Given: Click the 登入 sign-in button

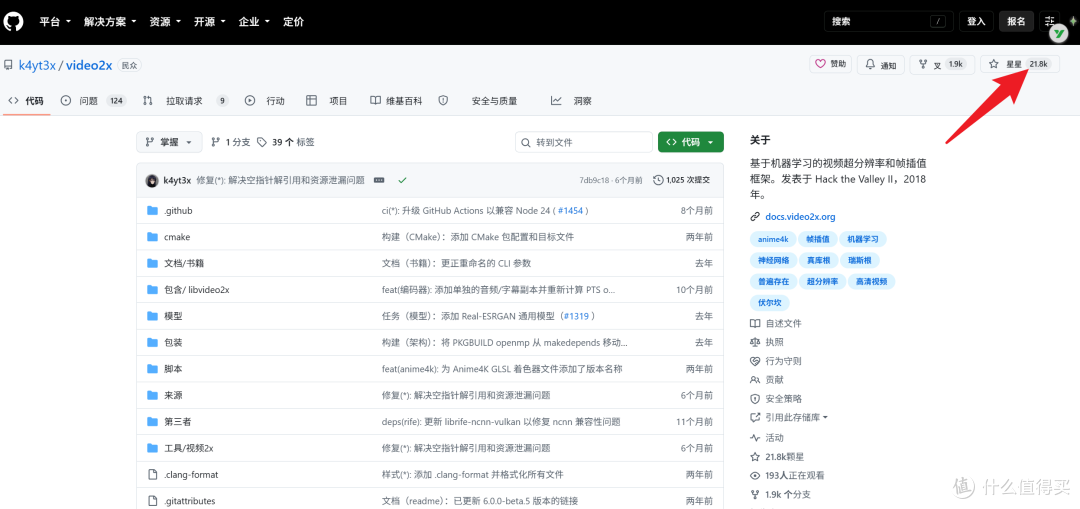Looking at the screenshot, I should [977, 21].
